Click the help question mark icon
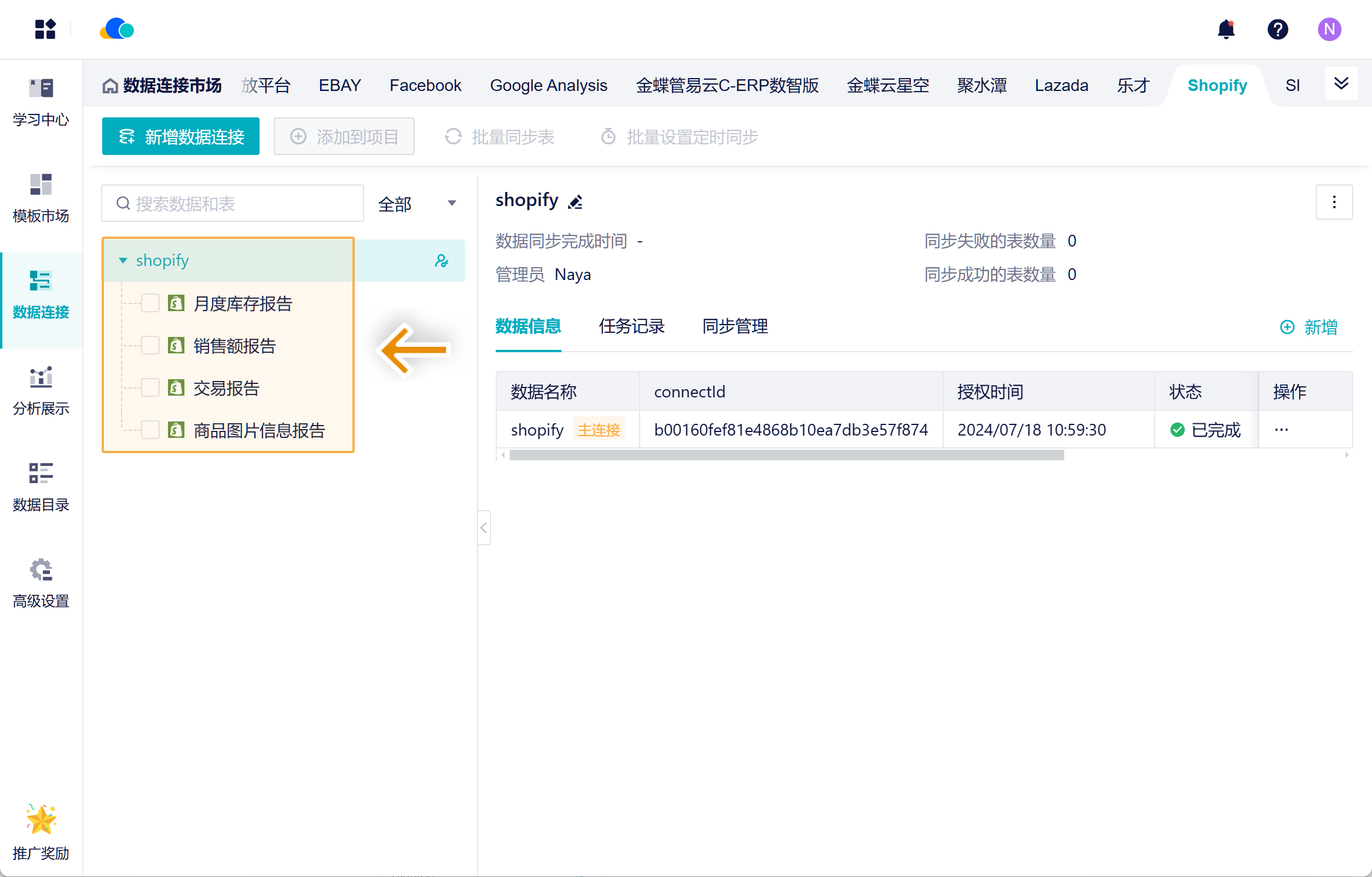Viewport: 1372px width, 877px height. click(1277, 29)
